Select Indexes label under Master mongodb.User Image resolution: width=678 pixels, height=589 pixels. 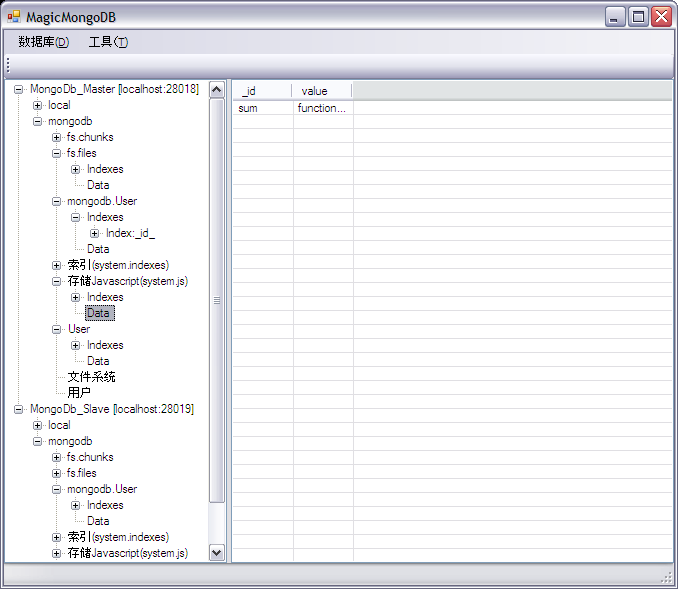coord(105,217)
